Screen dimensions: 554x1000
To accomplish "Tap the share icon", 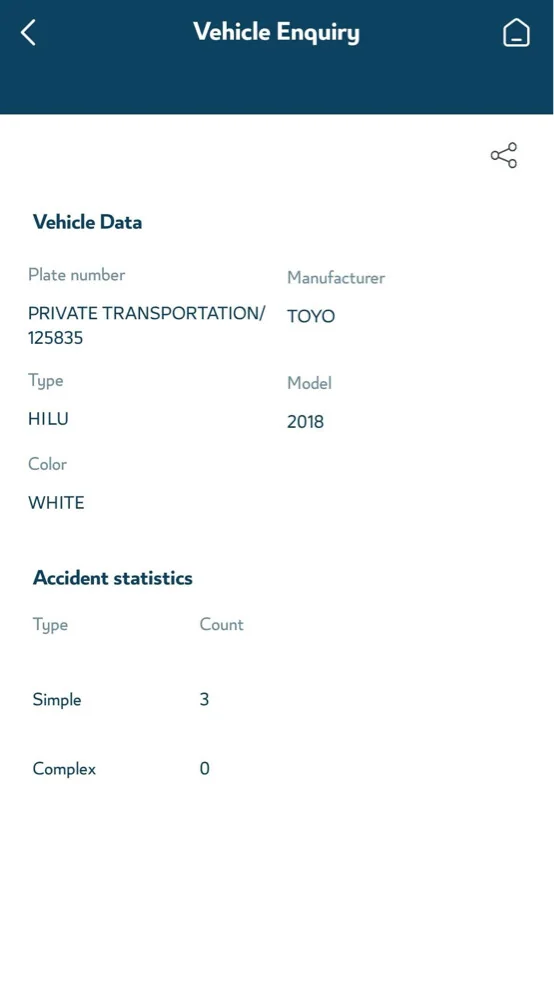I will [504, 156].
